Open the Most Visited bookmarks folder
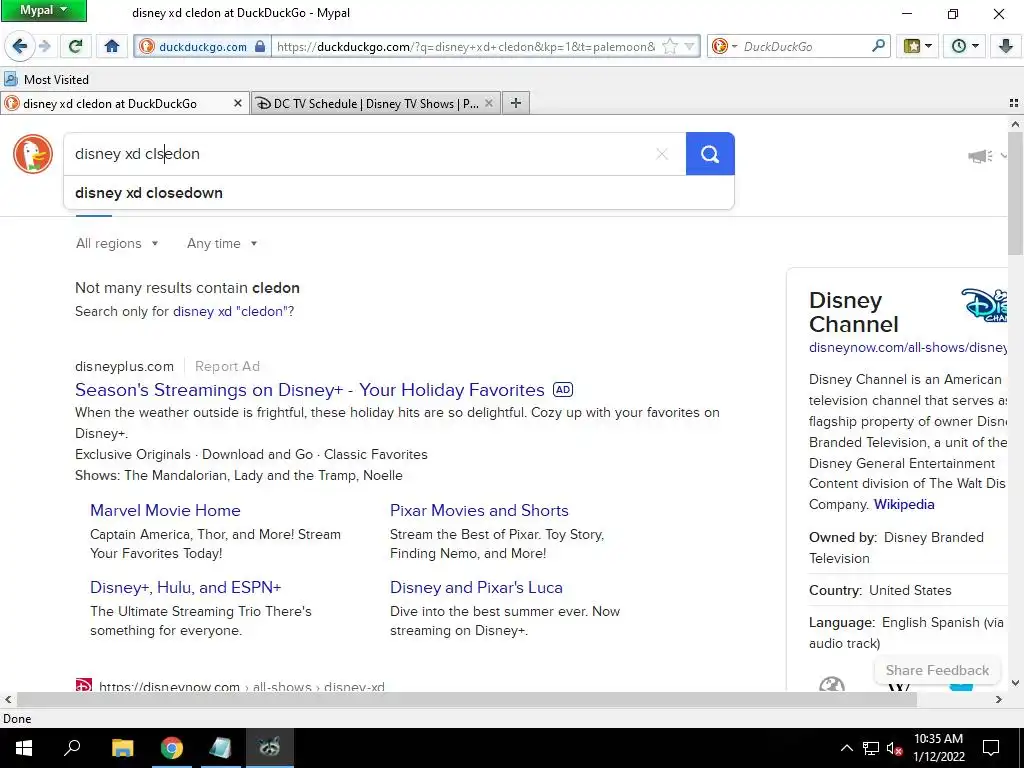The height and width of the screenshot is (768, 1024). (47, 80)
